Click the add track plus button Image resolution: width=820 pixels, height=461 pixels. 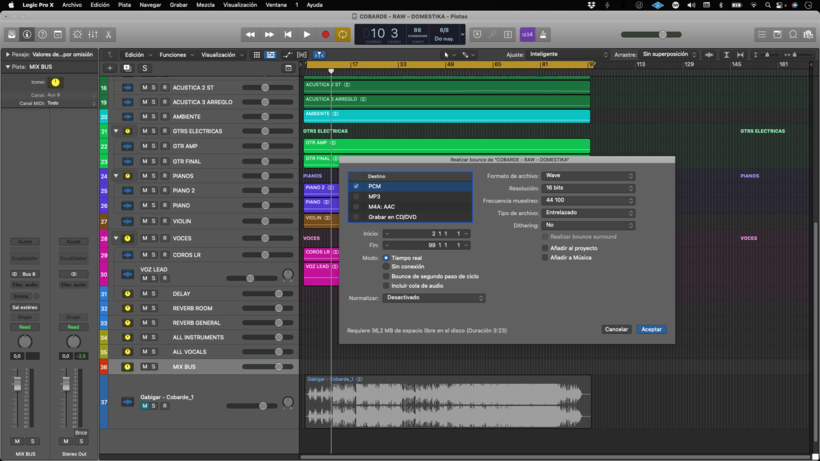coord(110,68)
